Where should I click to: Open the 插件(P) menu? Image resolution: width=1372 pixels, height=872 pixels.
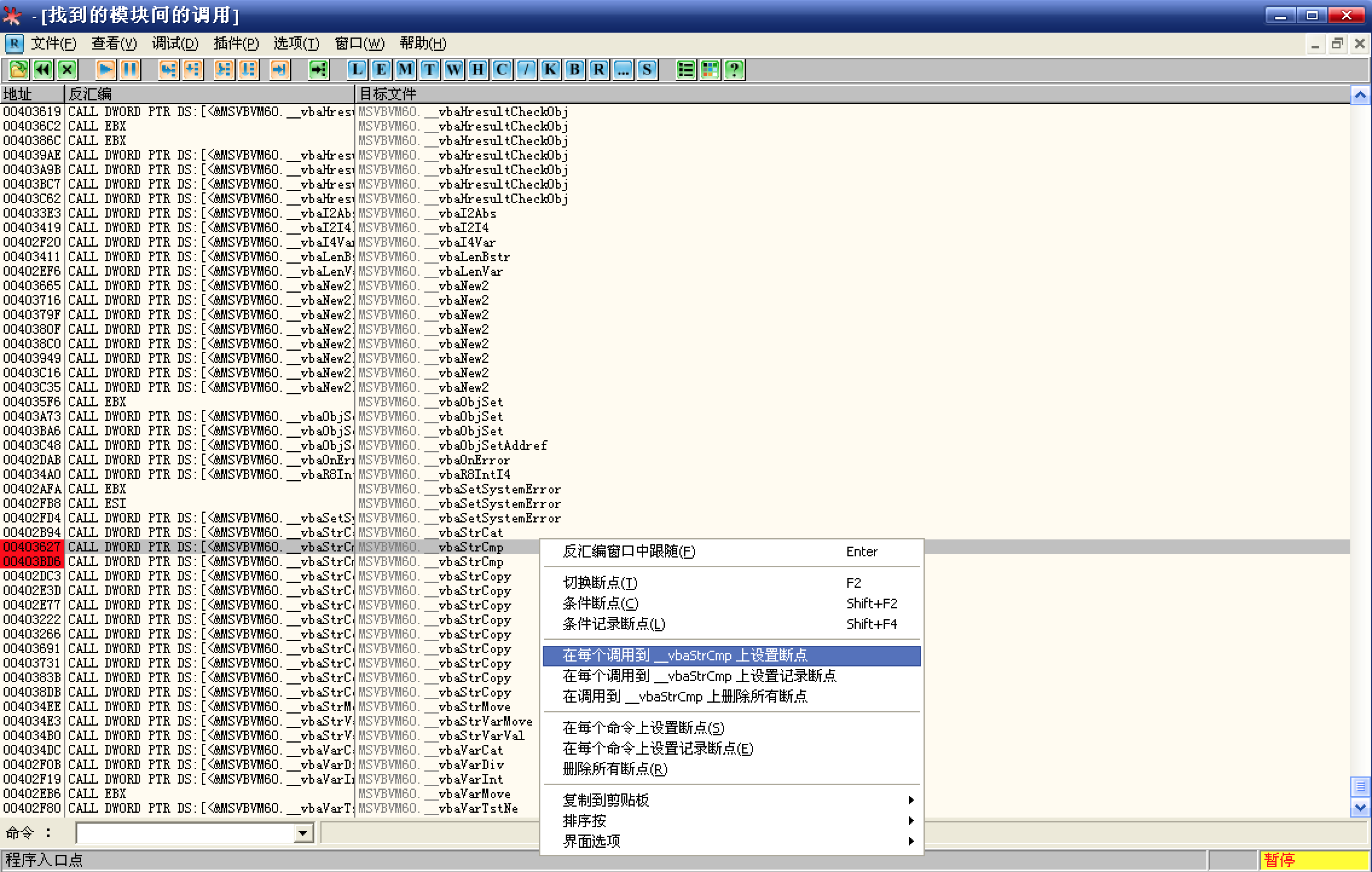236,44
